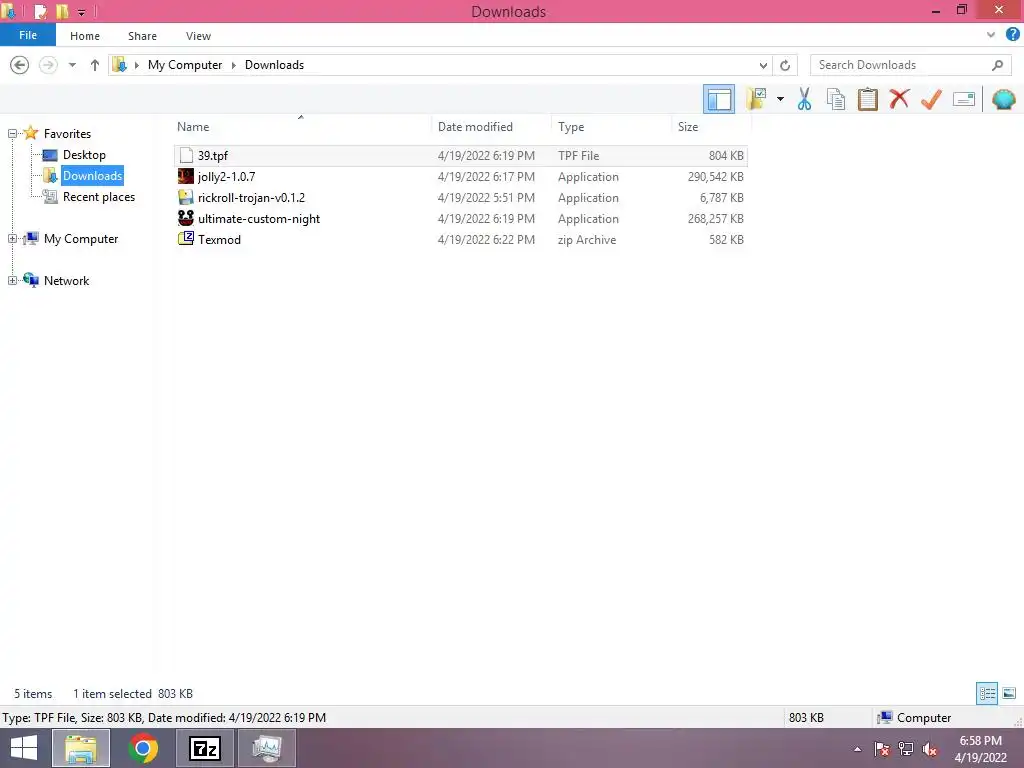The width and height of the screenshot is (1024, 768).
Task: Click the muted volume tray icon
Action: [930, 749]
